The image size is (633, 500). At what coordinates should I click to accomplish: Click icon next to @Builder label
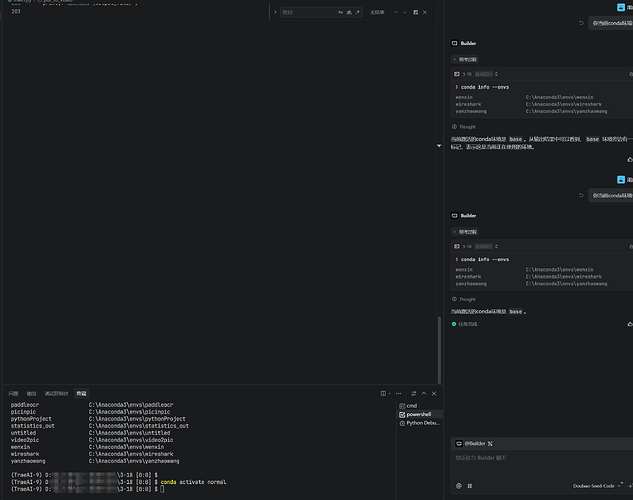click(x=490, y=444)
